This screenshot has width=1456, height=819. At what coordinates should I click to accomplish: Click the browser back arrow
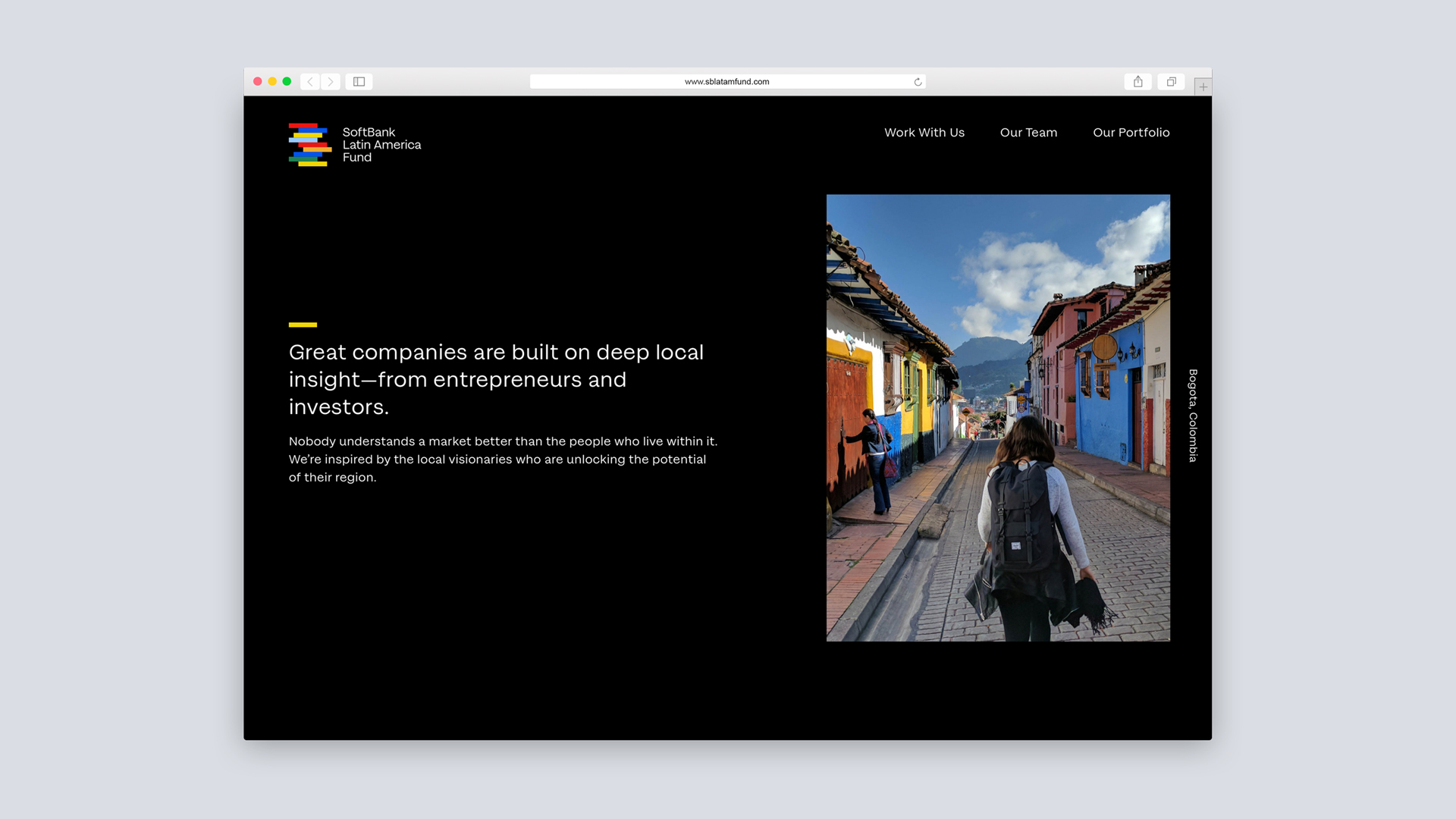click(x=309, y=82)
